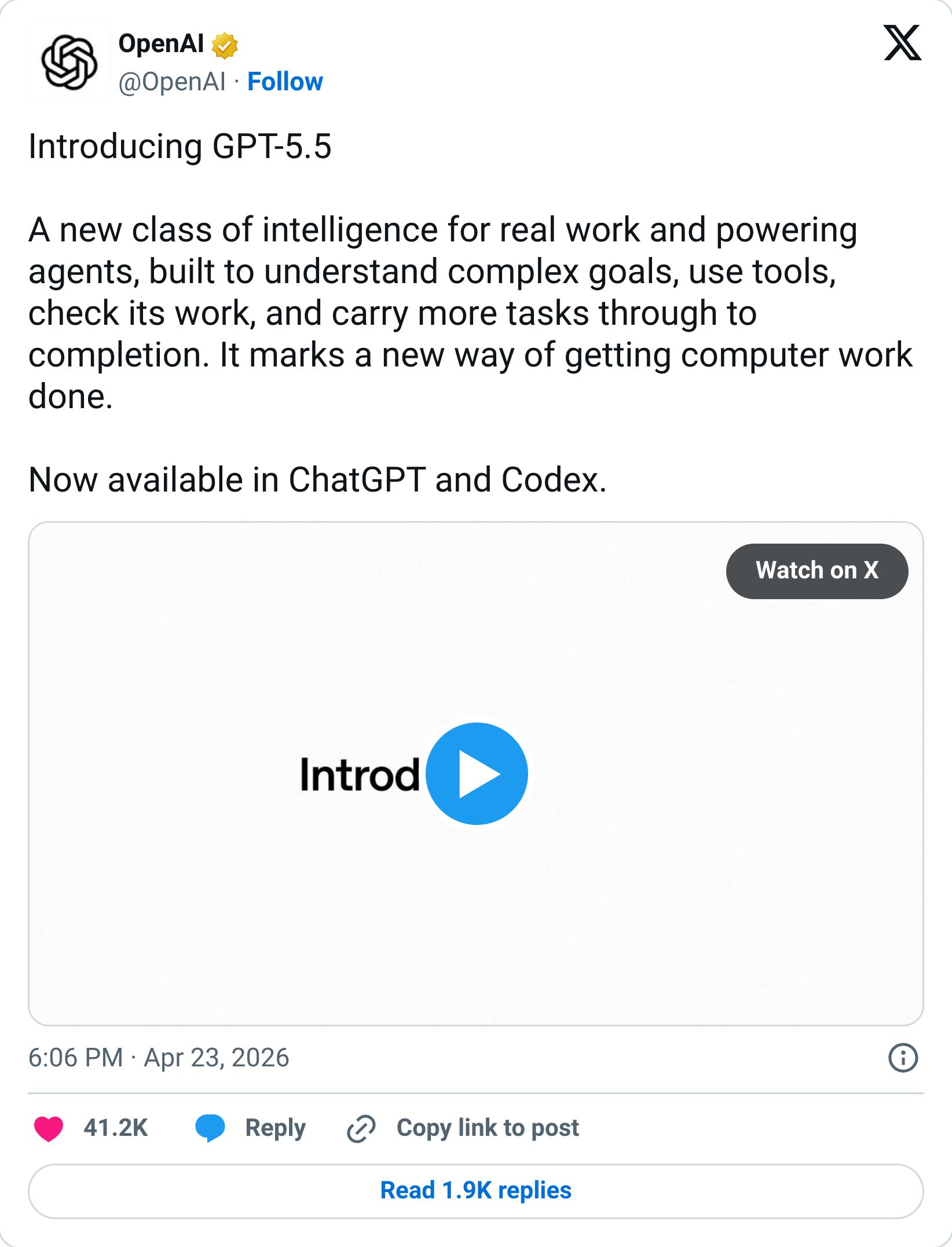The height and width of the screenshot is (1247, 952).
Task: Toggle following the @OpenAI account
Action: coord(286,81)
